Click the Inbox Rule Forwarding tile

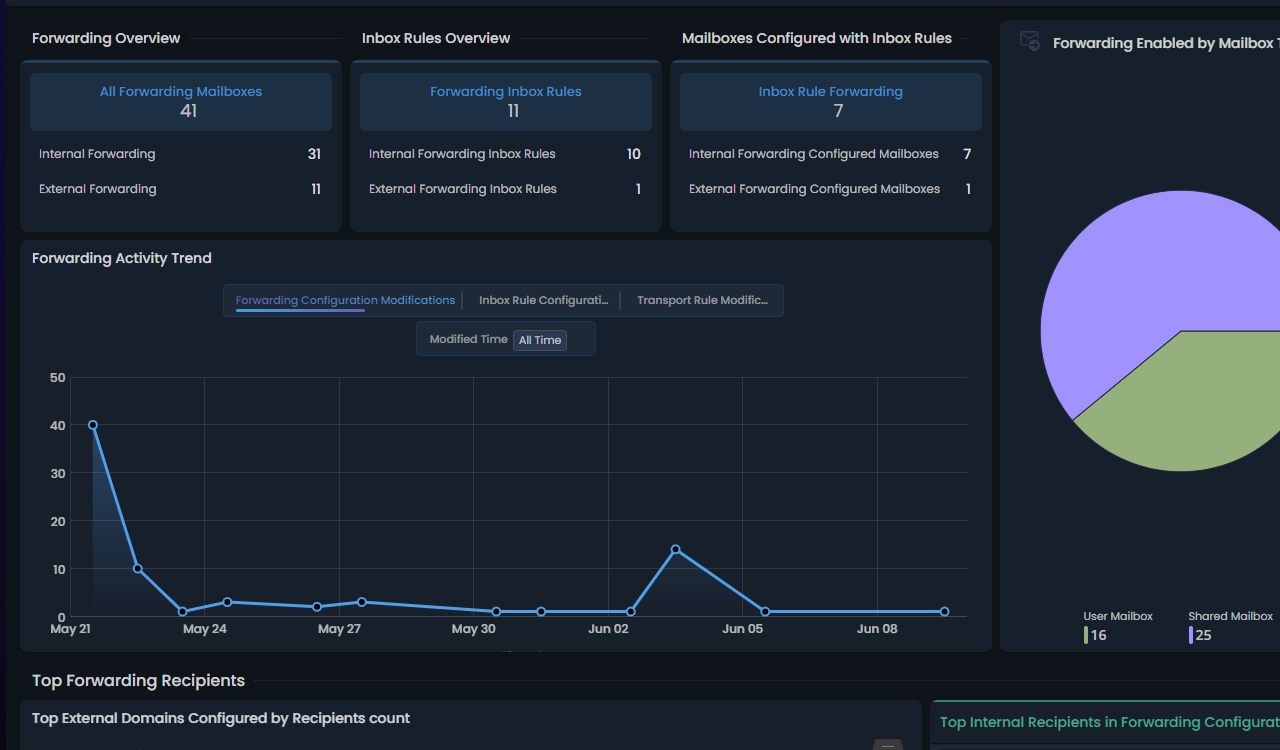830,101
